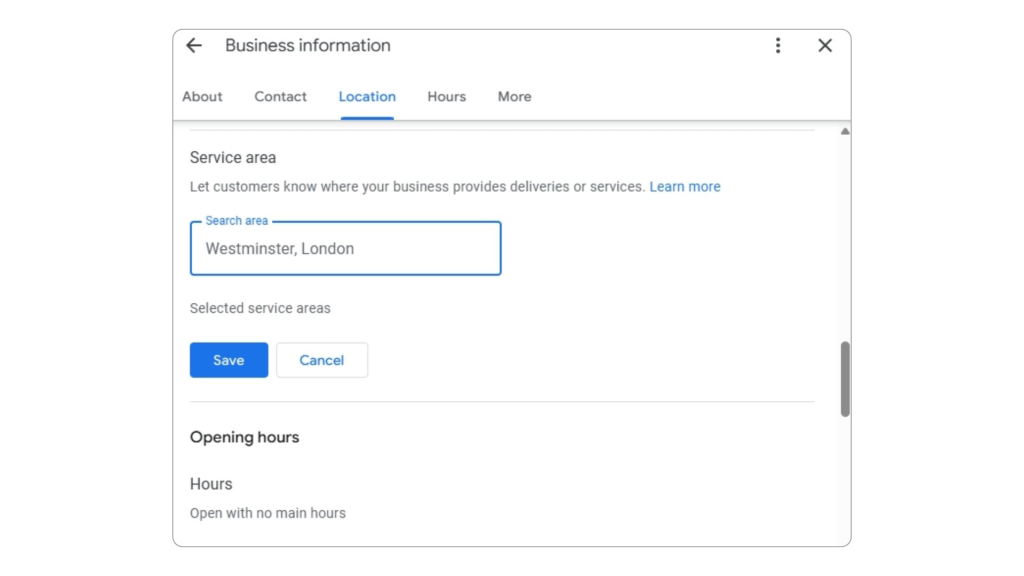Go back using the left arrow icon

tap(194, 45)
